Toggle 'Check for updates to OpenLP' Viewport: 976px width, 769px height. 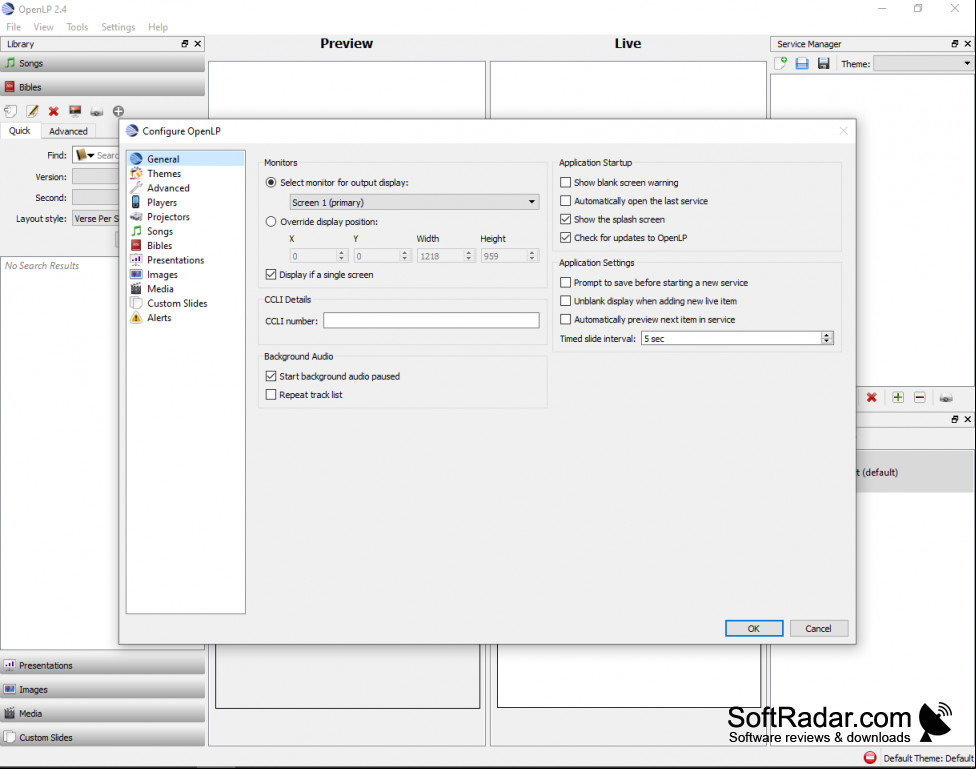pos(565,237)
